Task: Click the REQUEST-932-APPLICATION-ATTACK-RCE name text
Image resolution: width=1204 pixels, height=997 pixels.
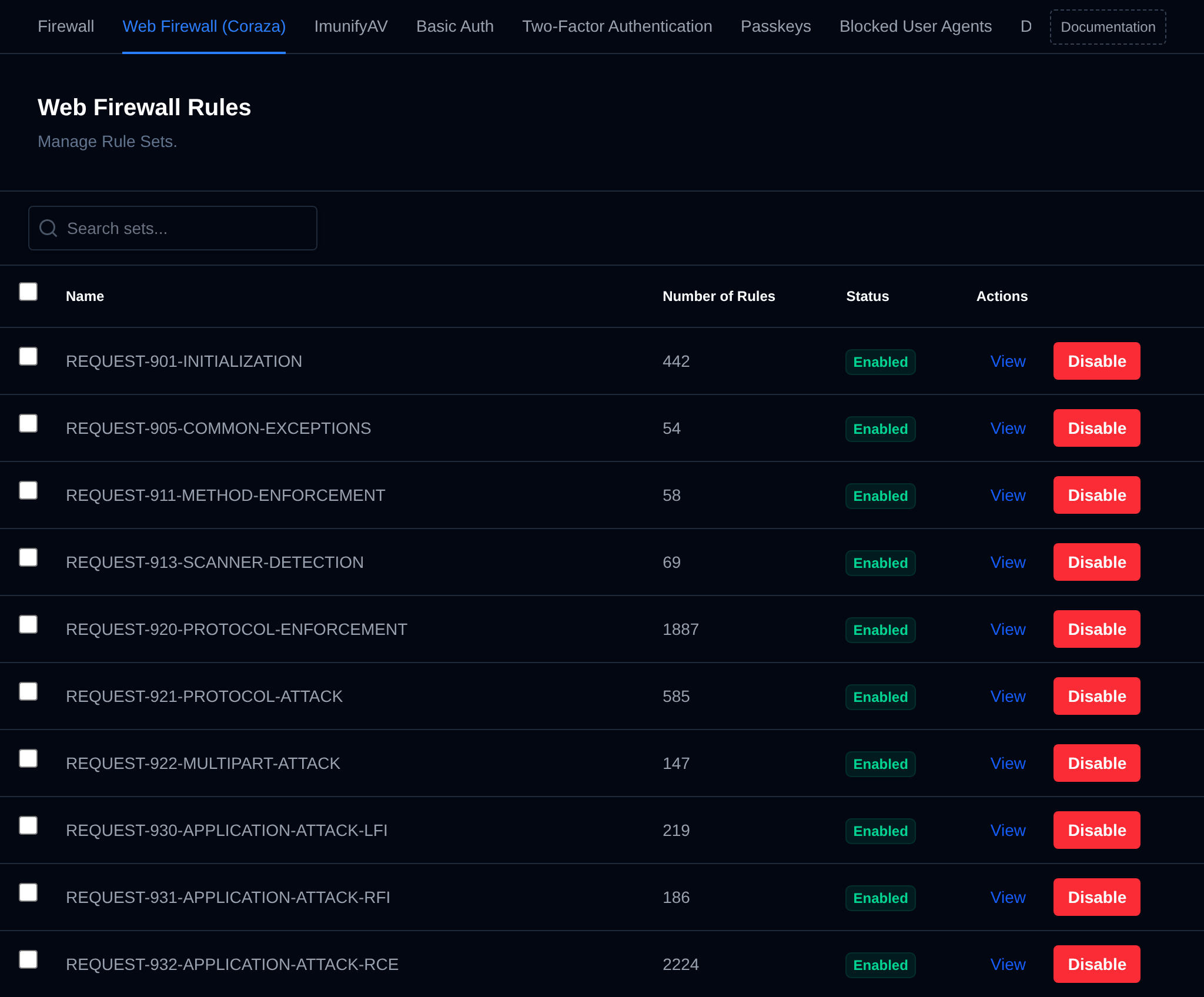Action: click(x=232, y=964)
